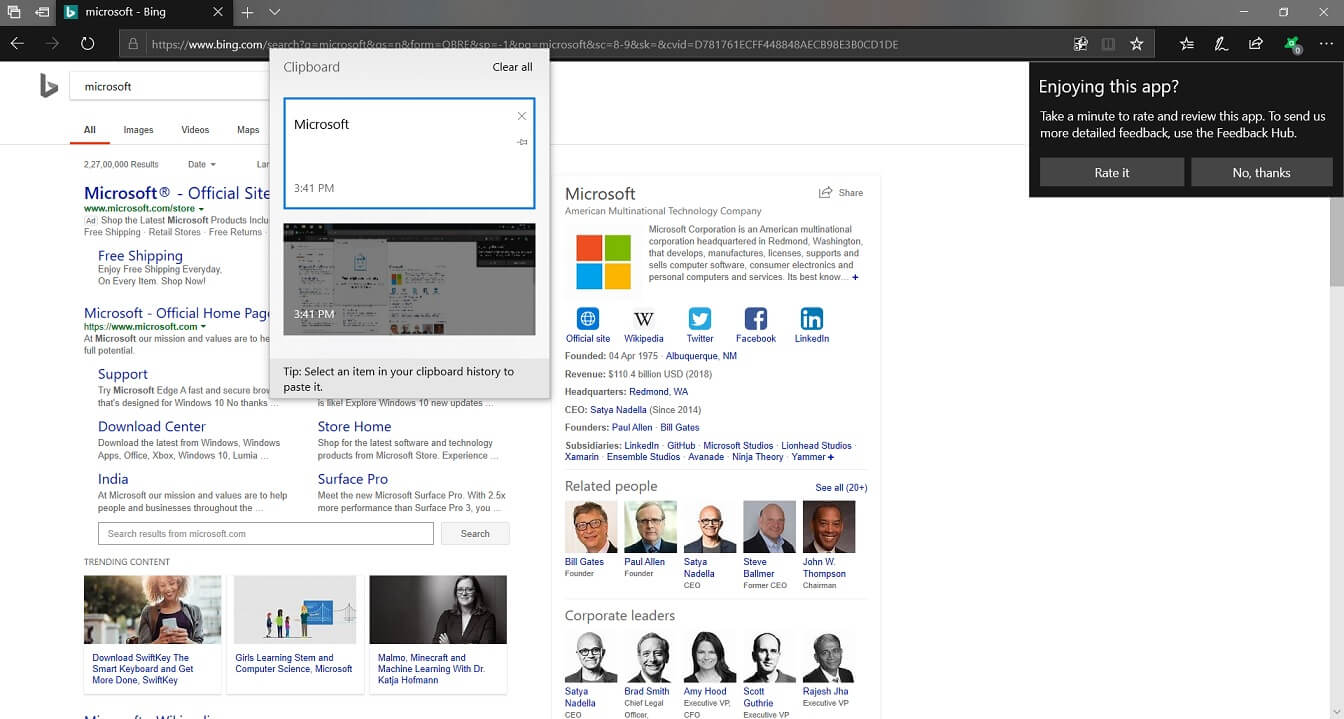Screen dimensions: 1344x719
Task: Click the Bing search box containing microsoft
Action: click(170, 87)
